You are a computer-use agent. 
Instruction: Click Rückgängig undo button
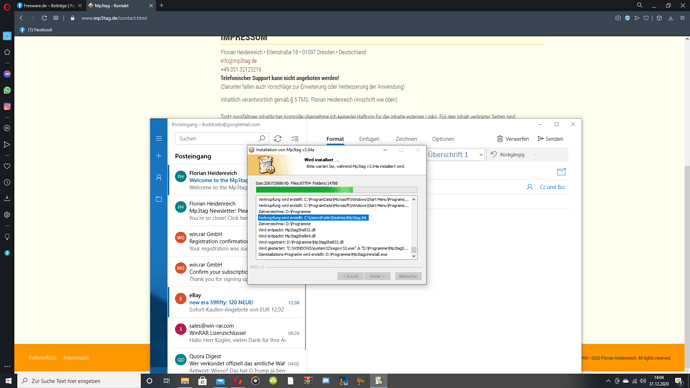pos(507,155)
